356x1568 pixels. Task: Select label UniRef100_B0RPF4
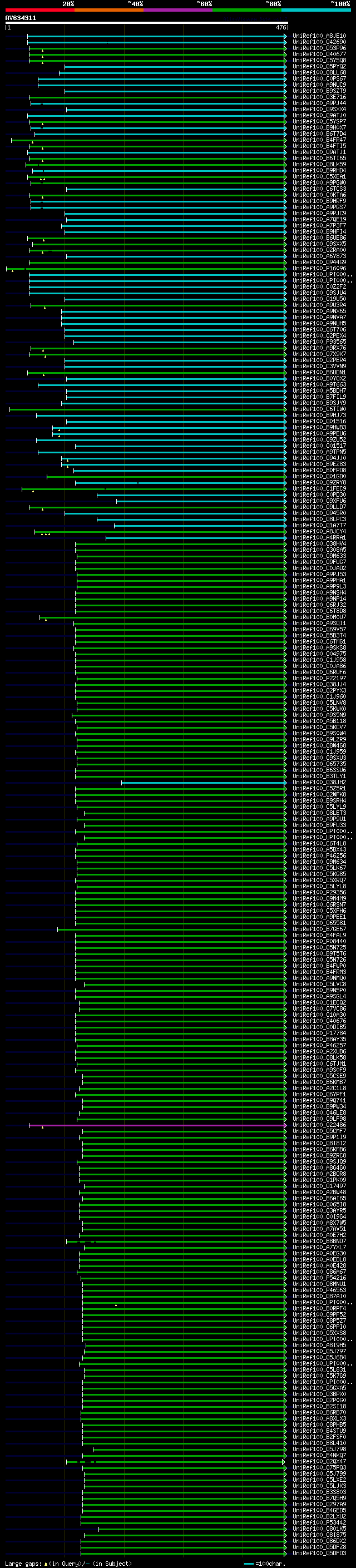319,1309
